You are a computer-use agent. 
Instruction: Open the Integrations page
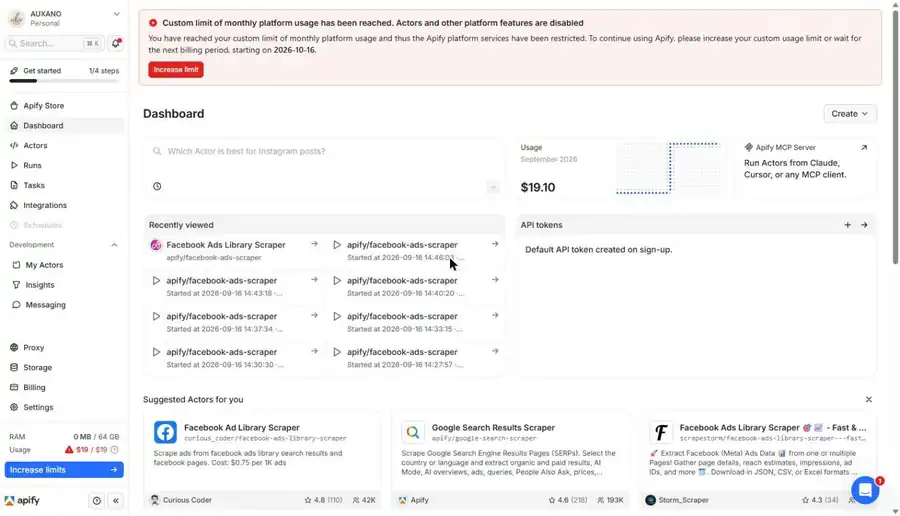tap(64, 205)
